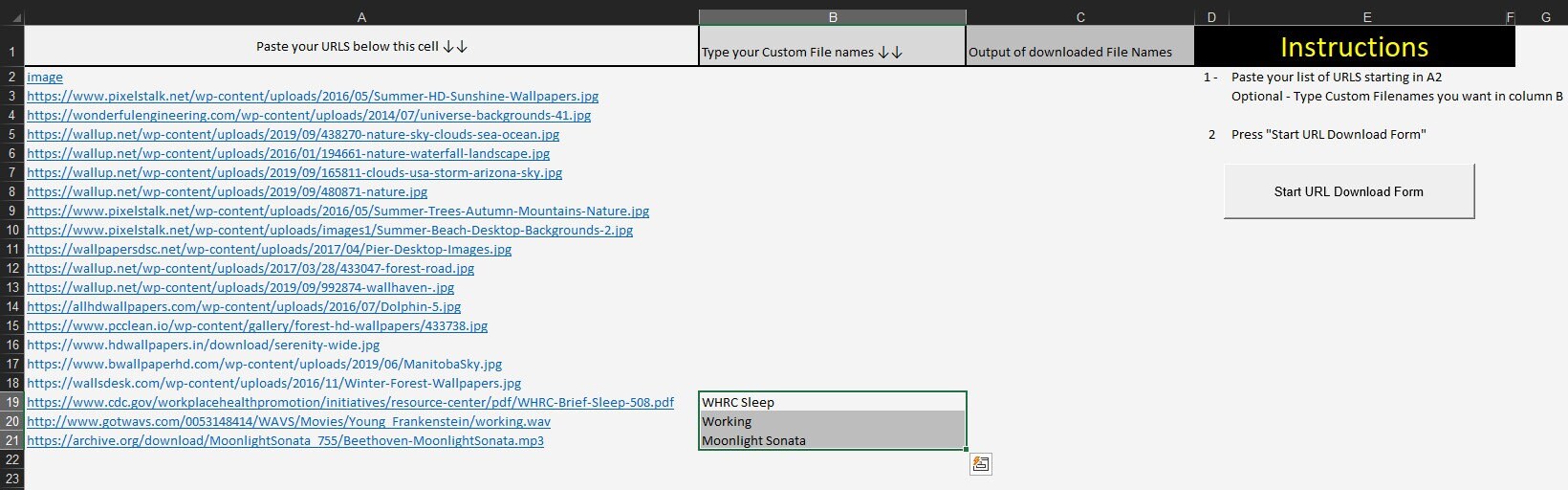
Task: Open the Summer-Beach-Desktop-Backgrounds-2.jpg link
Action: (330, 230)
